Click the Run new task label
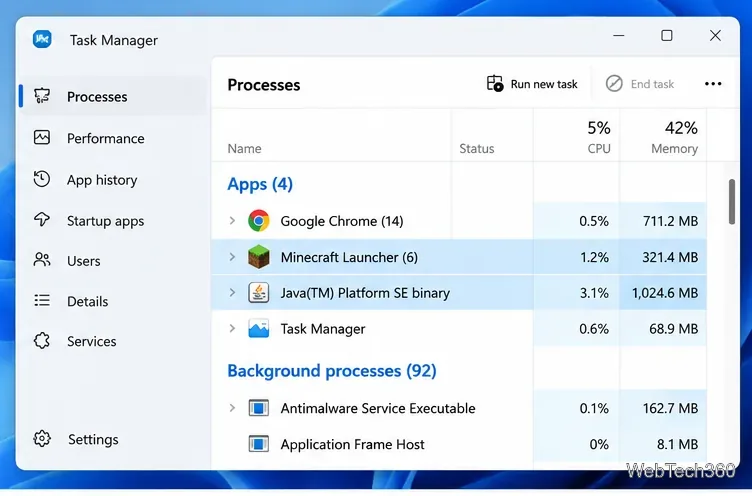 [544, 84]
